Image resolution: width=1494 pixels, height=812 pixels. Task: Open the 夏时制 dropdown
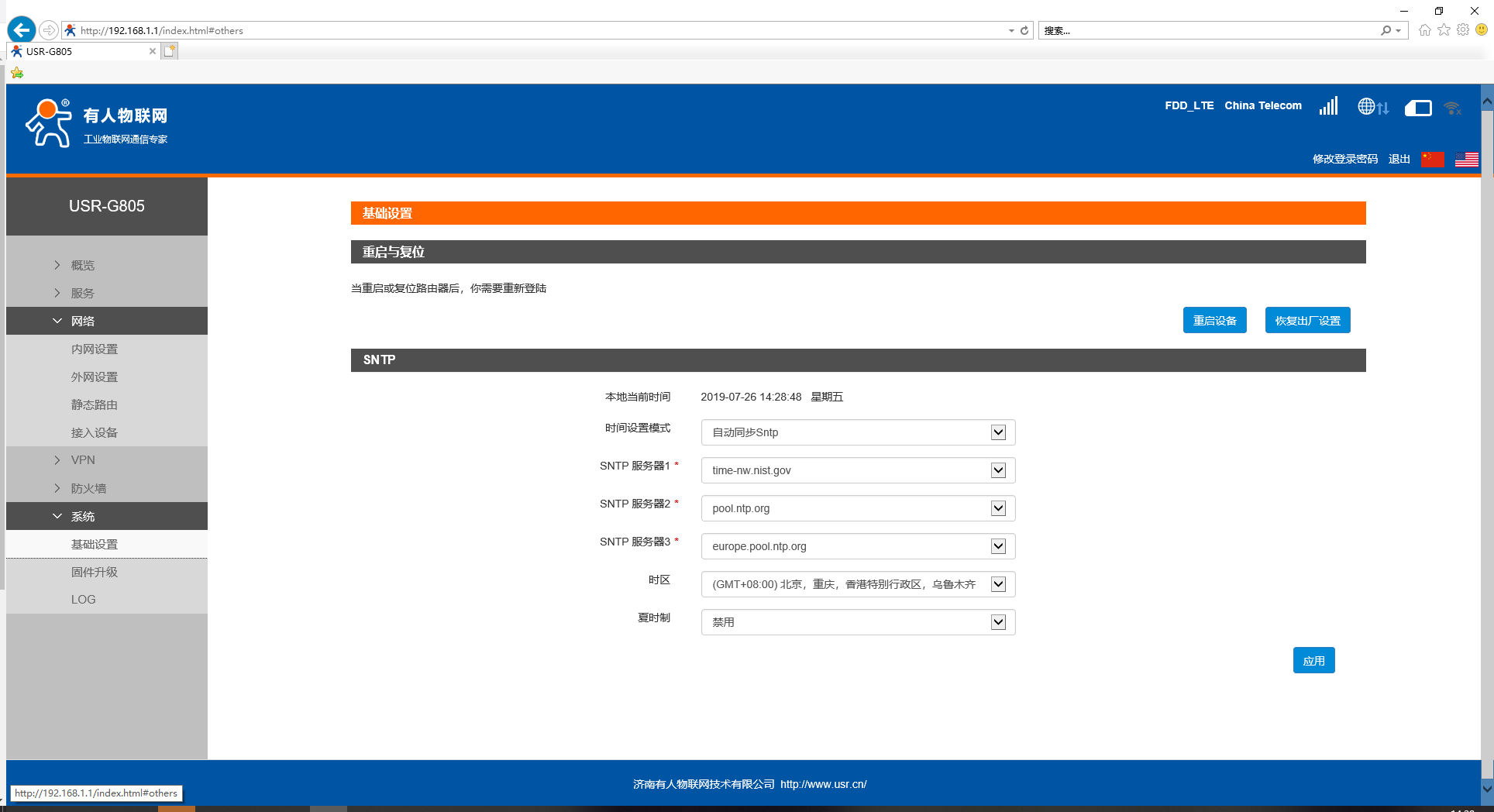(858, 622)
